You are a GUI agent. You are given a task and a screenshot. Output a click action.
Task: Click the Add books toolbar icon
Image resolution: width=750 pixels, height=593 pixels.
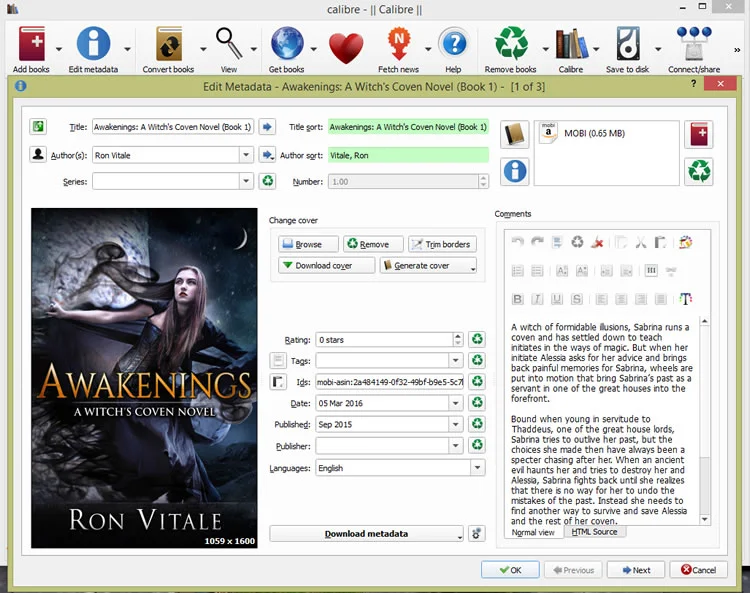point(32,44)
